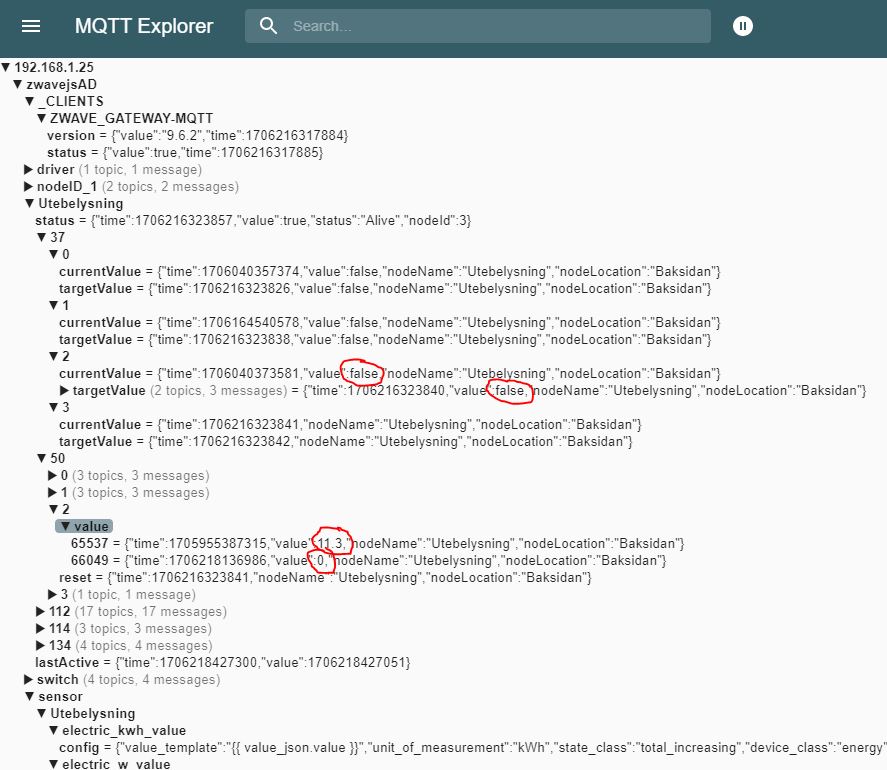
Task: Select currentValue with time 1706216323841
Action: (350, 424)
